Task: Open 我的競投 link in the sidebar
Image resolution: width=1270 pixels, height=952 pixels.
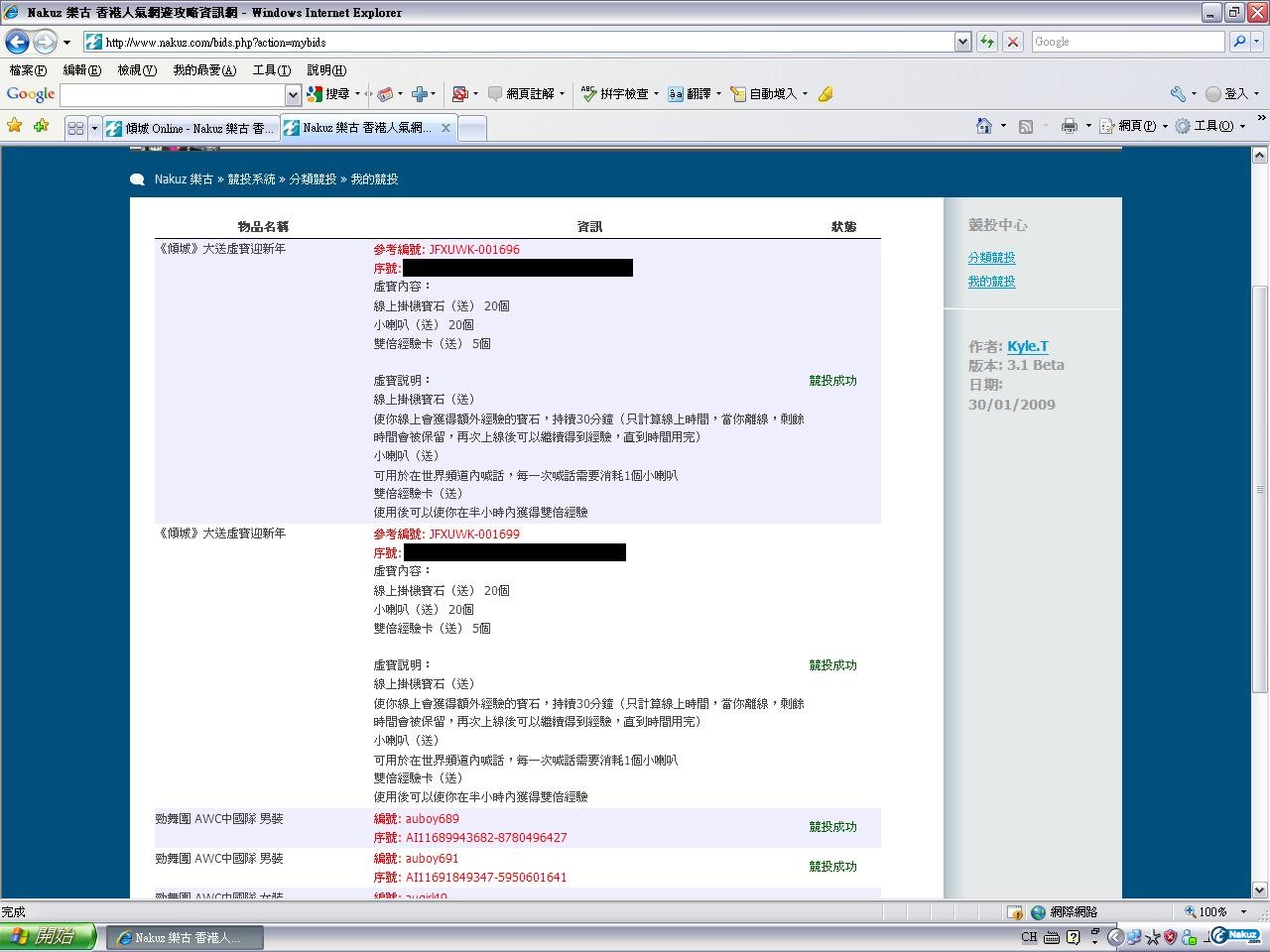Action: point(991,282)
